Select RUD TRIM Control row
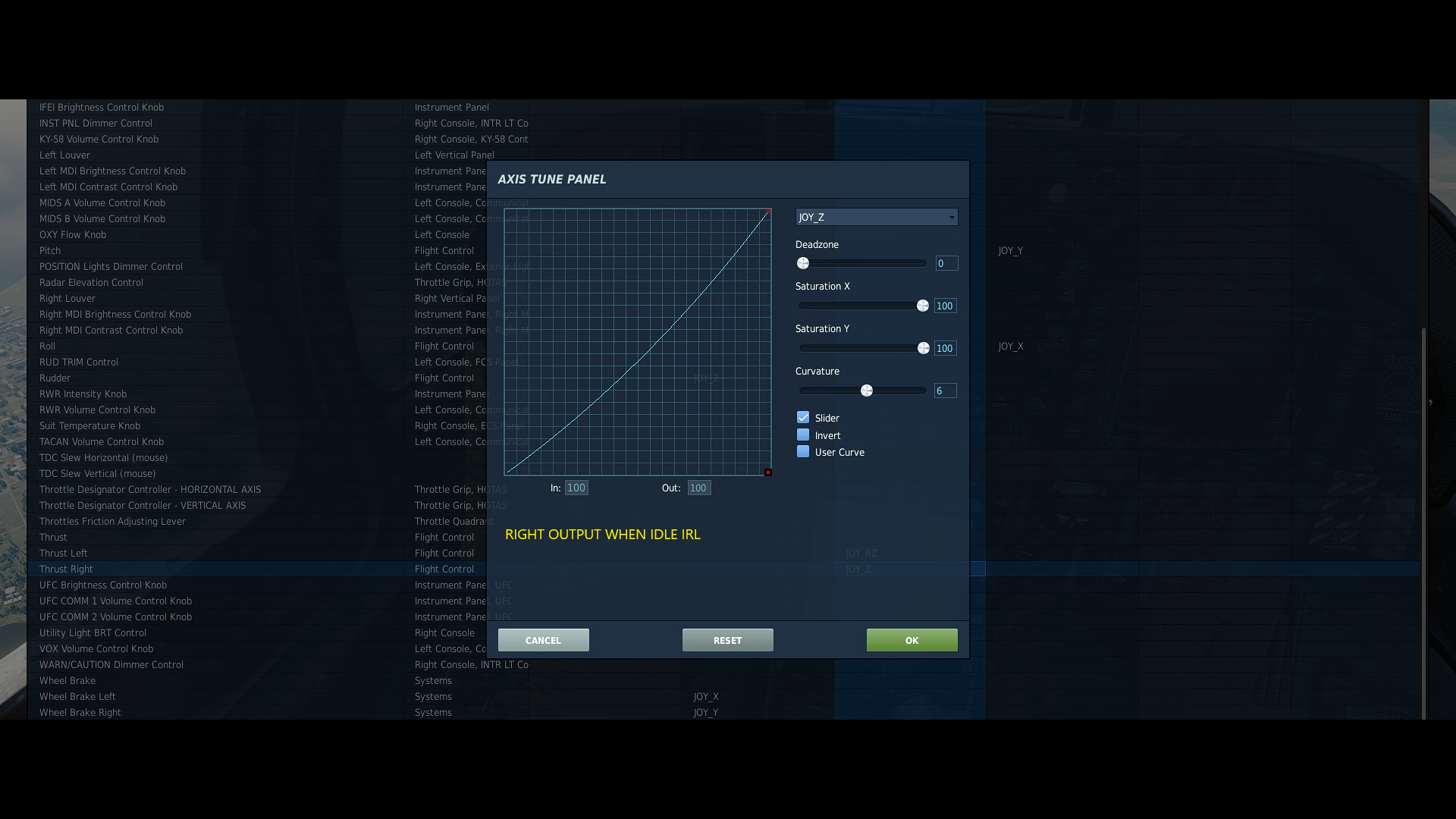 pos(723,362)
